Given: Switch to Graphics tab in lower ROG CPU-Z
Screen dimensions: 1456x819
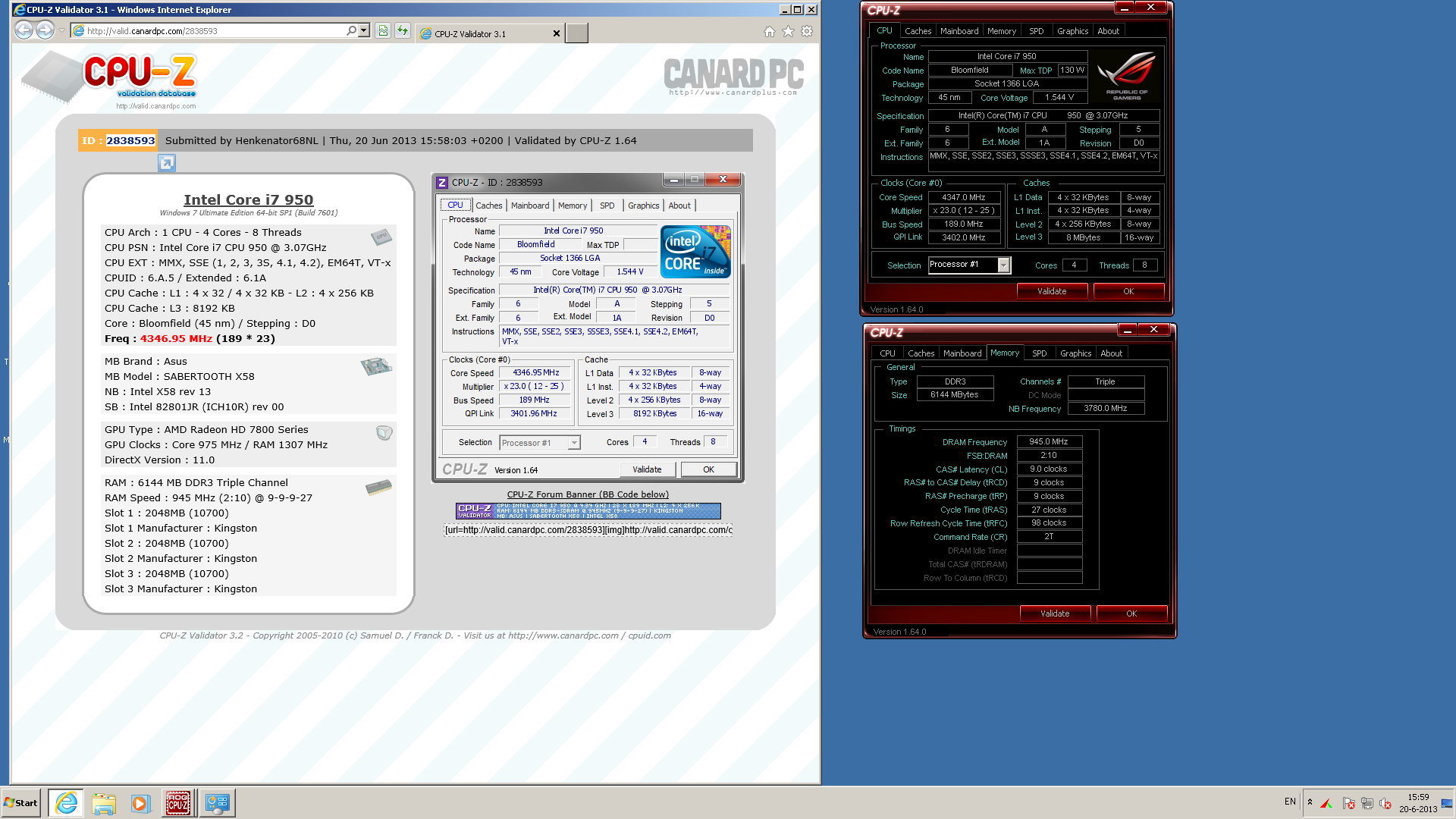Looking at the screenshot, I should (1075, 353).
